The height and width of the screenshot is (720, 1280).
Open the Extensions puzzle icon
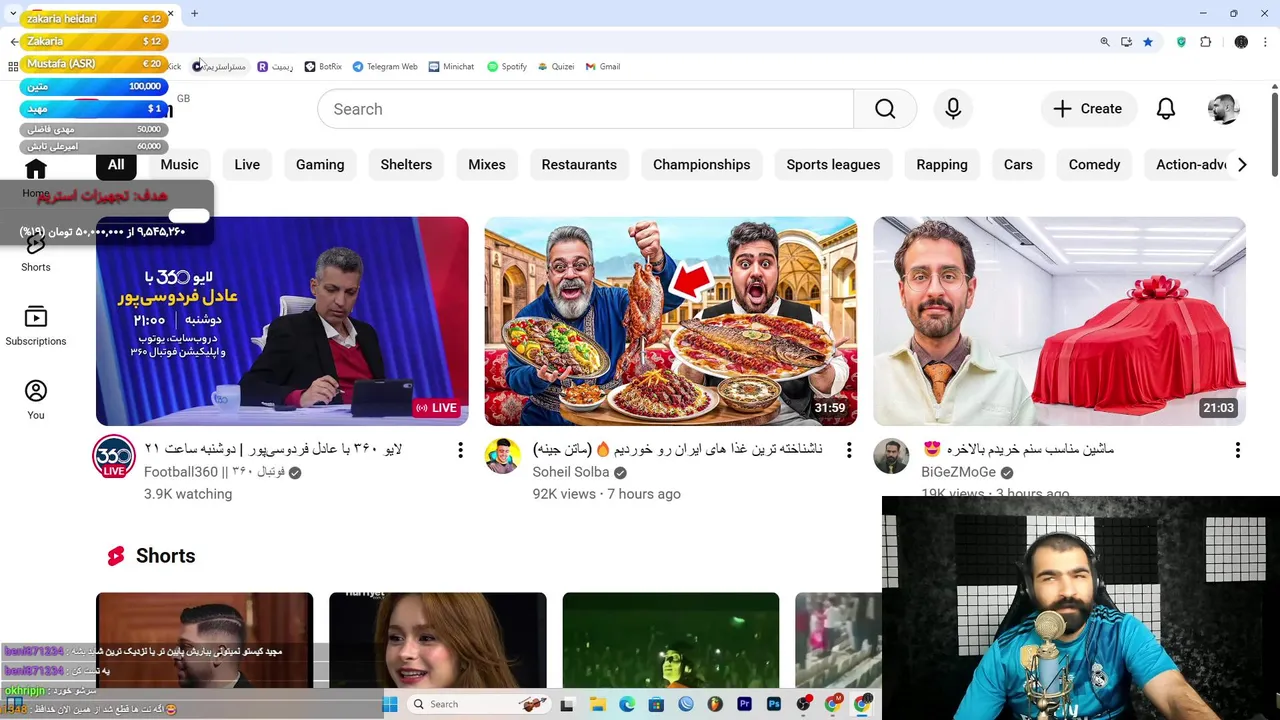[1205, 42]
